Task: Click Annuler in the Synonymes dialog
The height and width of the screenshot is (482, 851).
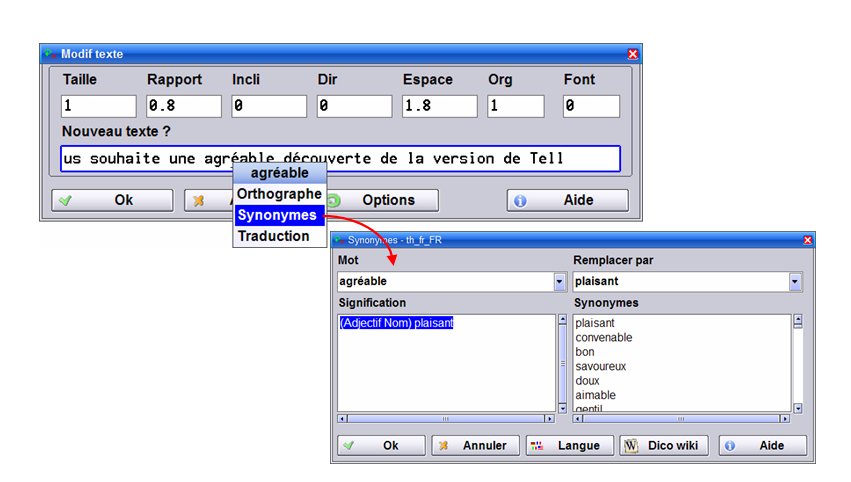Action: pos(475,446)
